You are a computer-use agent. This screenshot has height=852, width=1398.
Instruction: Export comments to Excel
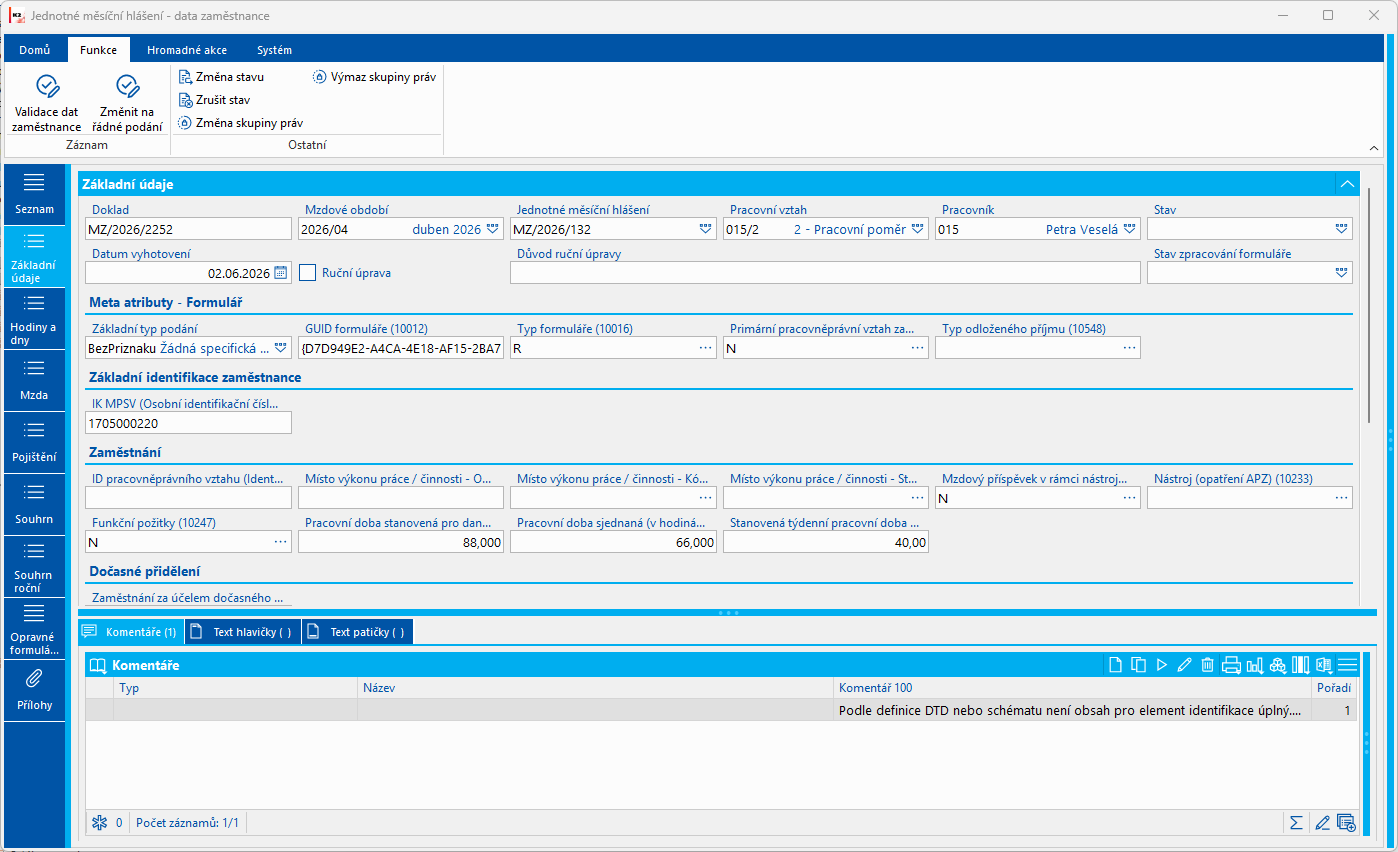(x=1323, y=664)
